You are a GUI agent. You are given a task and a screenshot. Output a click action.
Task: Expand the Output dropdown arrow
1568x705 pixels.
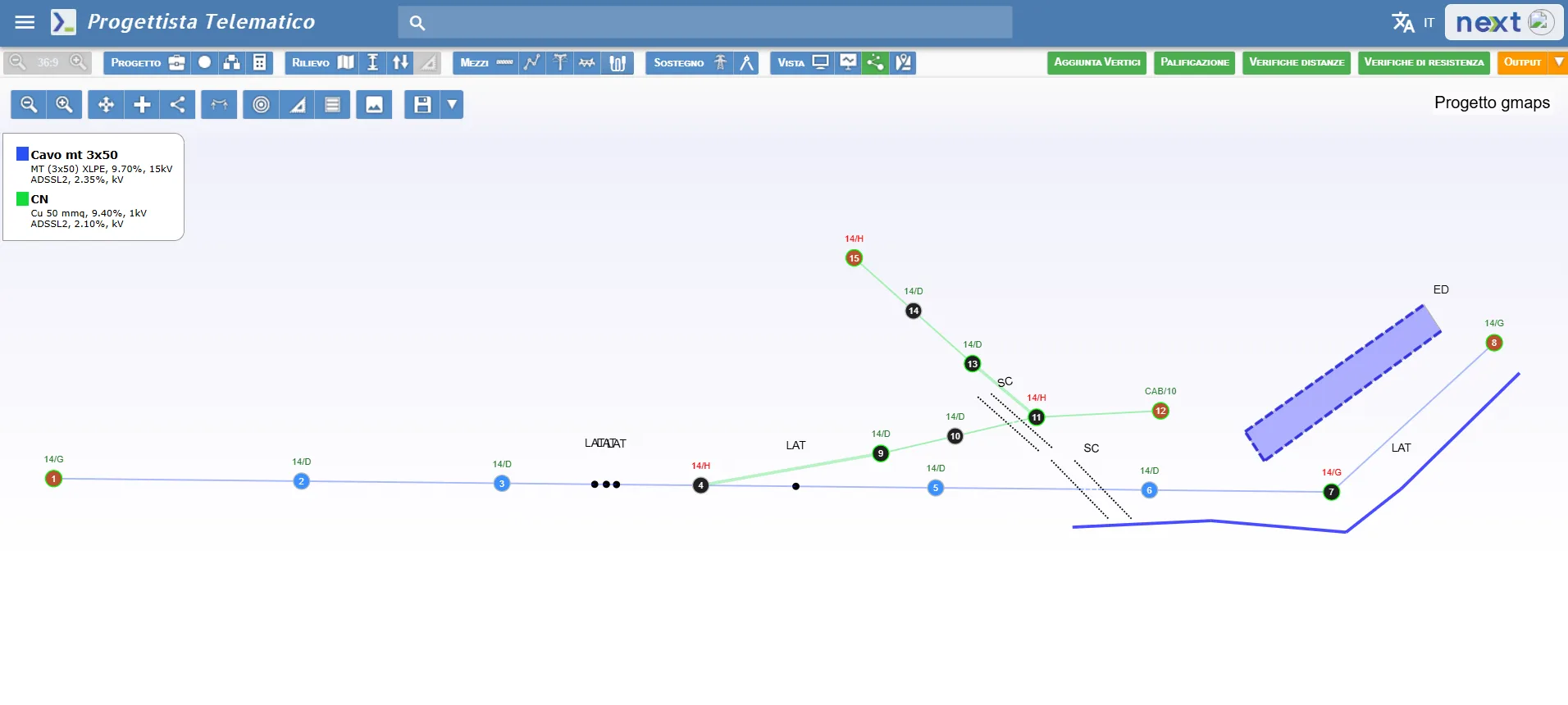tap(1558, 62)
